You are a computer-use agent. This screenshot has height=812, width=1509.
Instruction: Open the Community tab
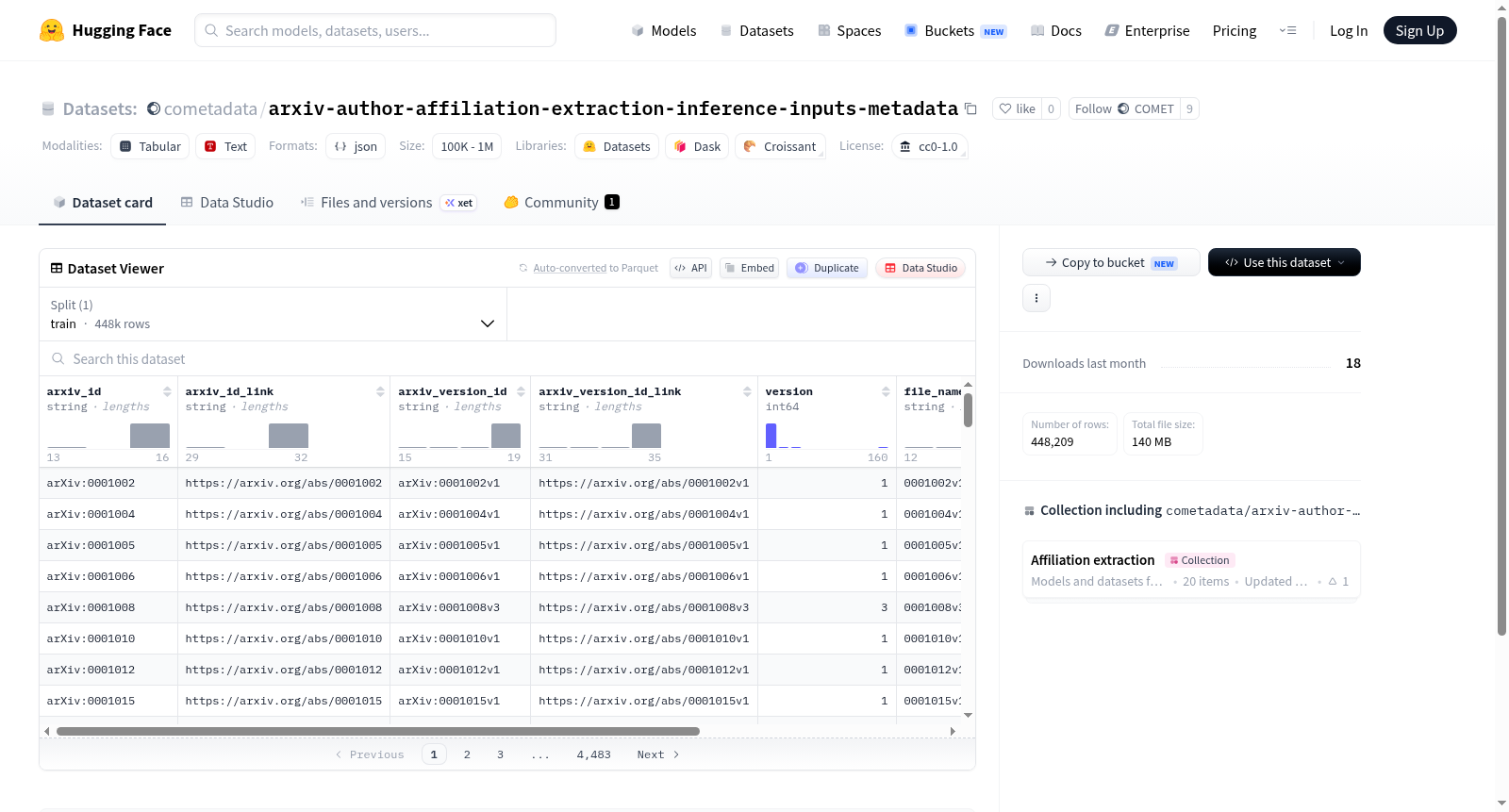[561, 202]
